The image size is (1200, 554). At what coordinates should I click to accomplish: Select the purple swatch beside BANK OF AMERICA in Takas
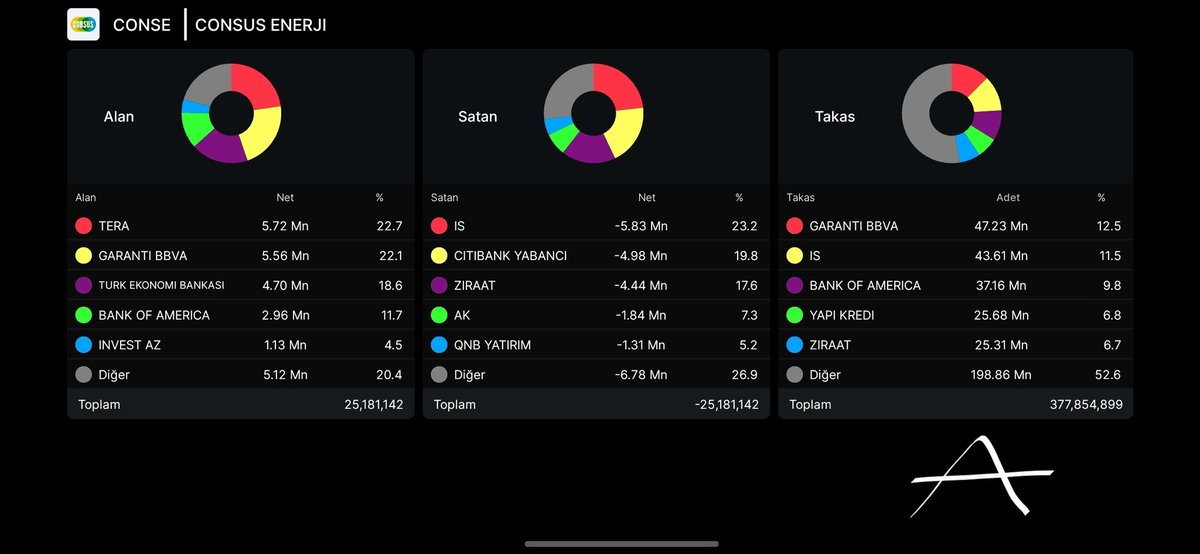click(795, 285)
